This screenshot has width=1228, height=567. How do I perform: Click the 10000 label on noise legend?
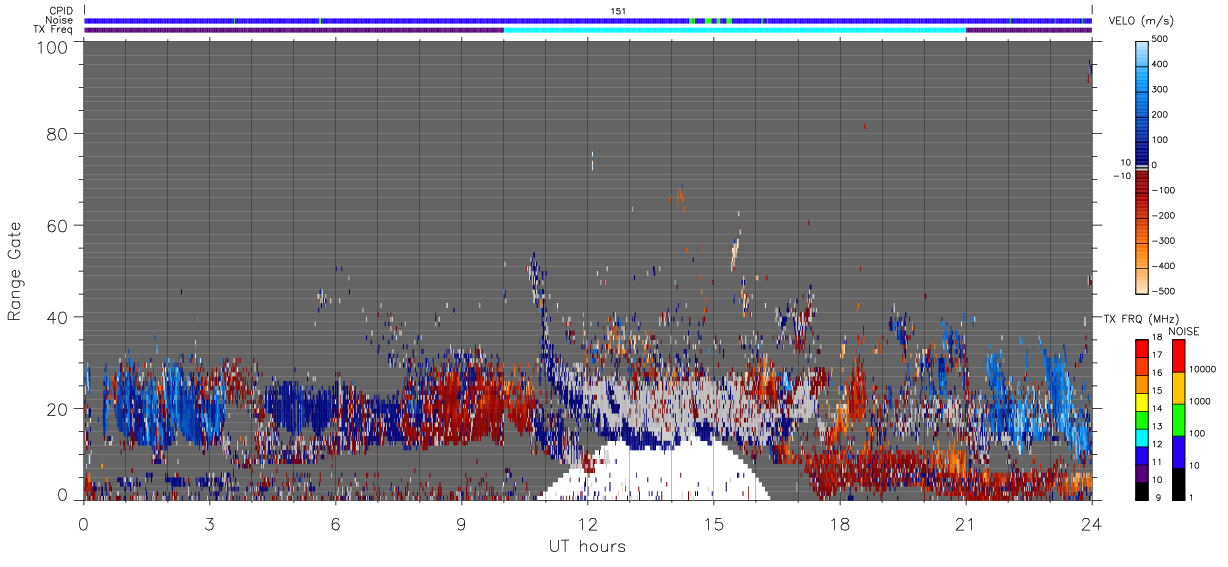point(1202,370)
